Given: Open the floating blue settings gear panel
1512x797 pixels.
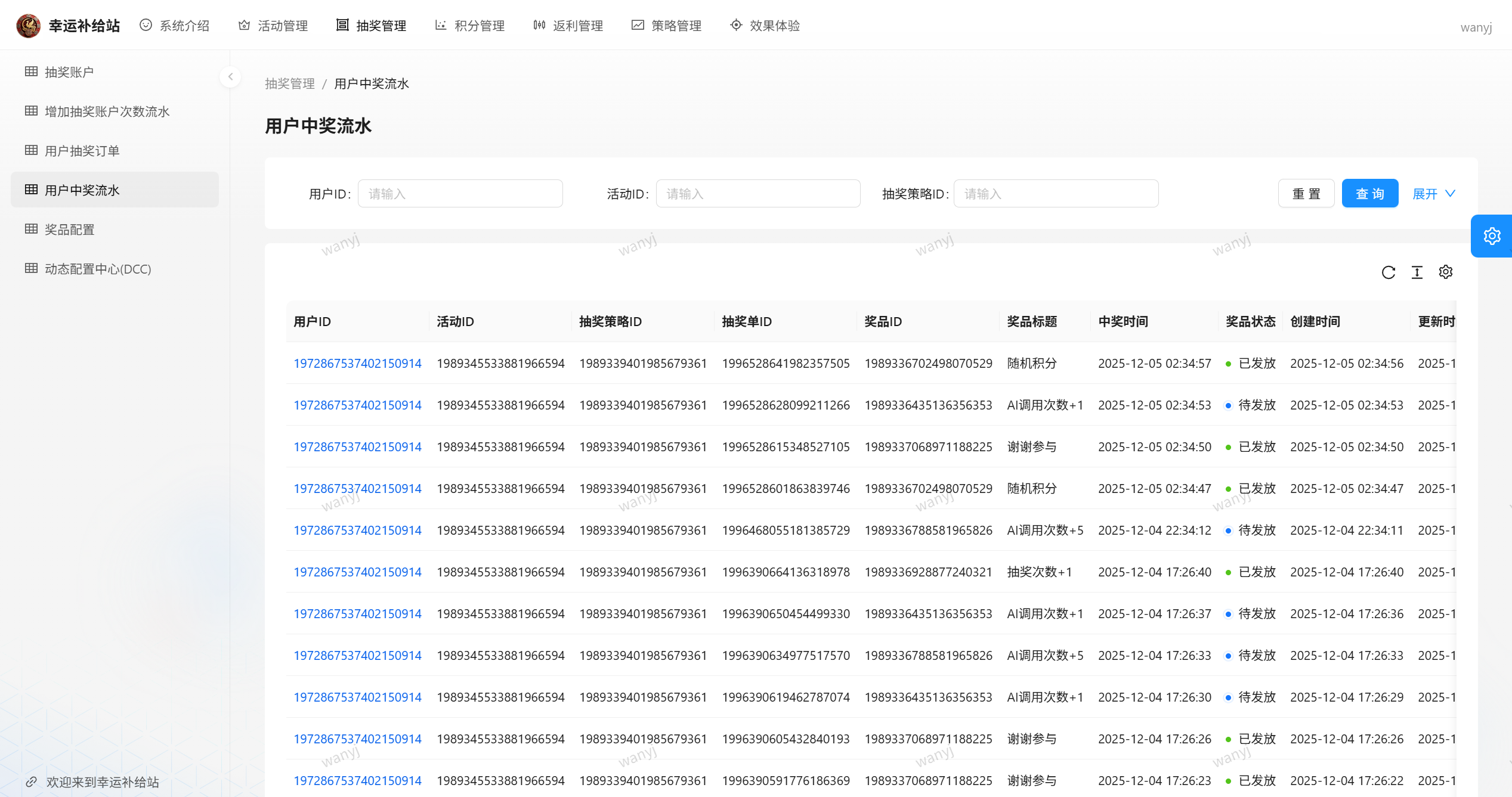Looking at the screenshot, I should coord(1492,235).
